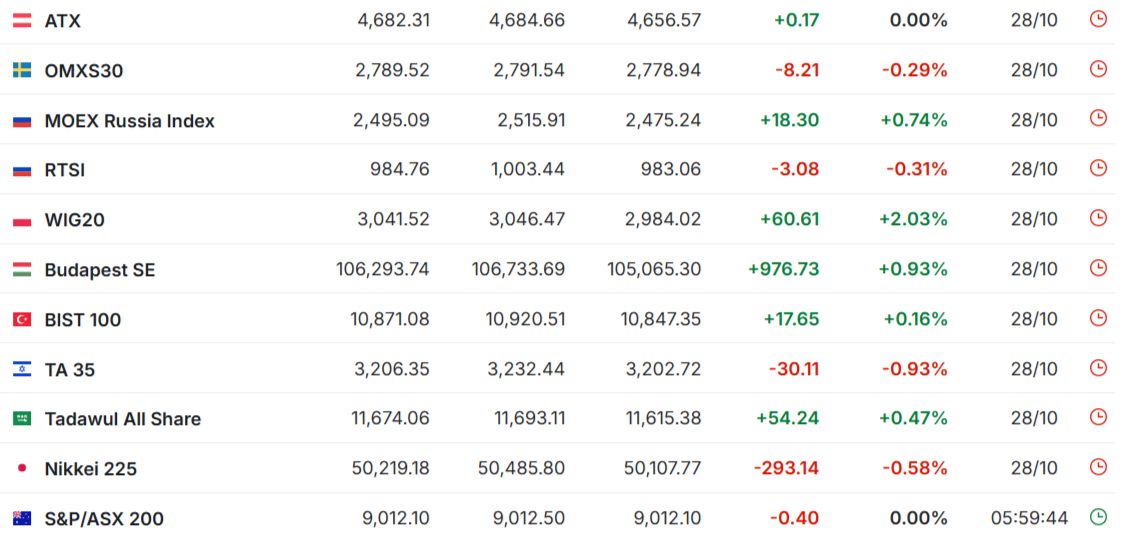Click the Turkey flag icon beside BIST 100
Screen dimensions: 1121x539
tap(22, 319)
